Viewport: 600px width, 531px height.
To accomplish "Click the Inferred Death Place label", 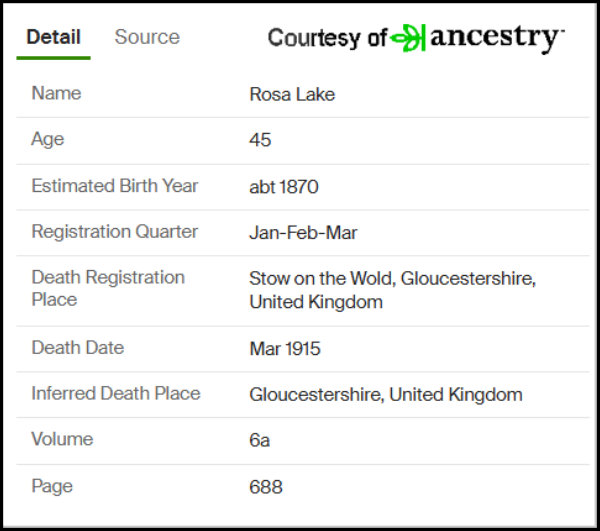I will tap(116, 394).
